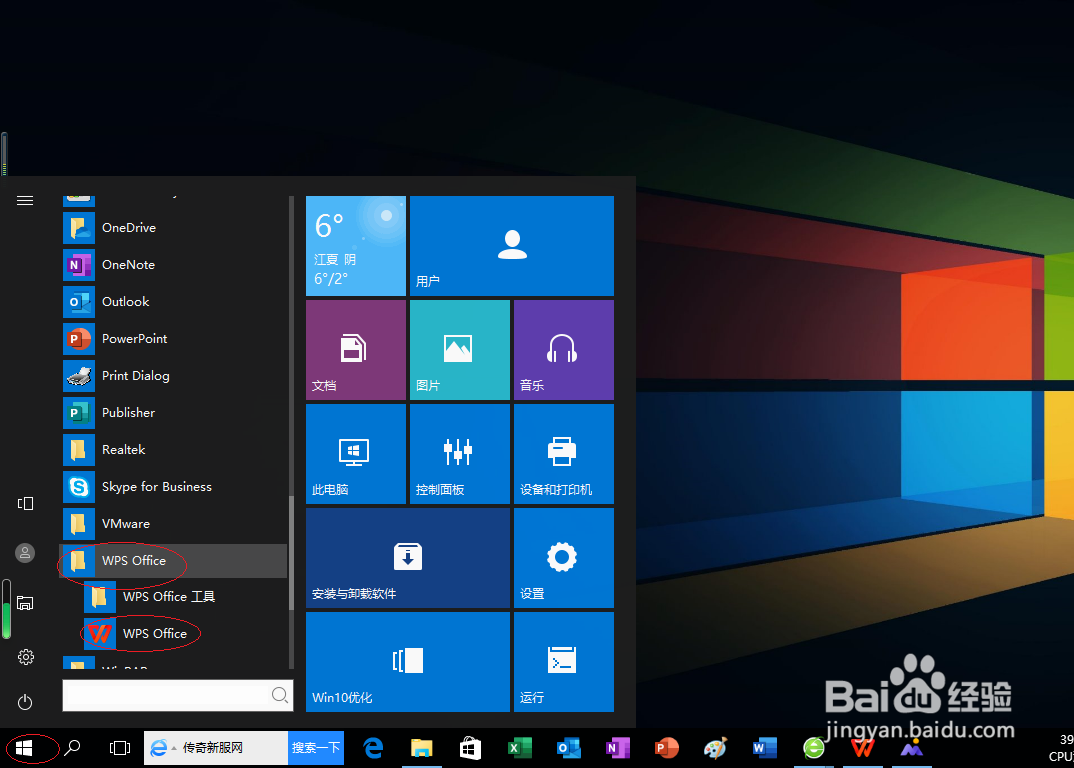Open Excel from taskbar
The width and height of the screenshot is (1074, 768).
point(520,748)
